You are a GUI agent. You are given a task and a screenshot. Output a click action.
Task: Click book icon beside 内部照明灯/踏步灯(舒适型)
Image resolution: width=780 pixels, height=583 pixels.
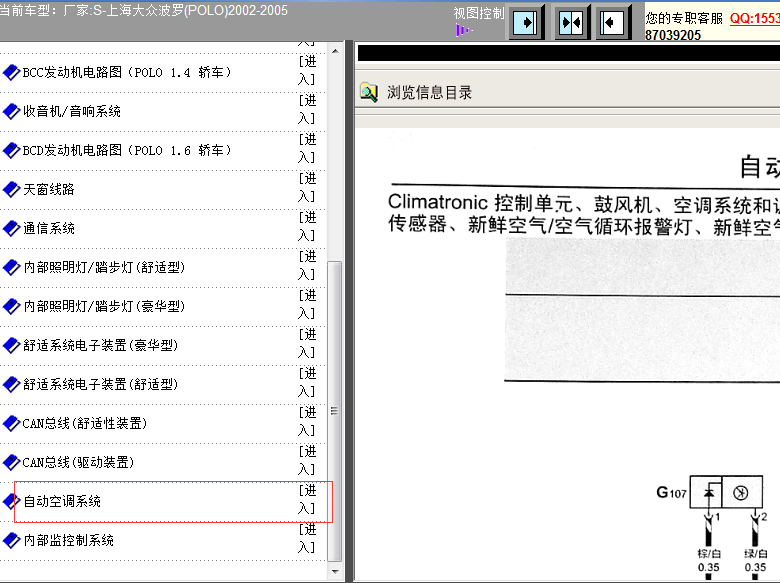pos(11,268)
